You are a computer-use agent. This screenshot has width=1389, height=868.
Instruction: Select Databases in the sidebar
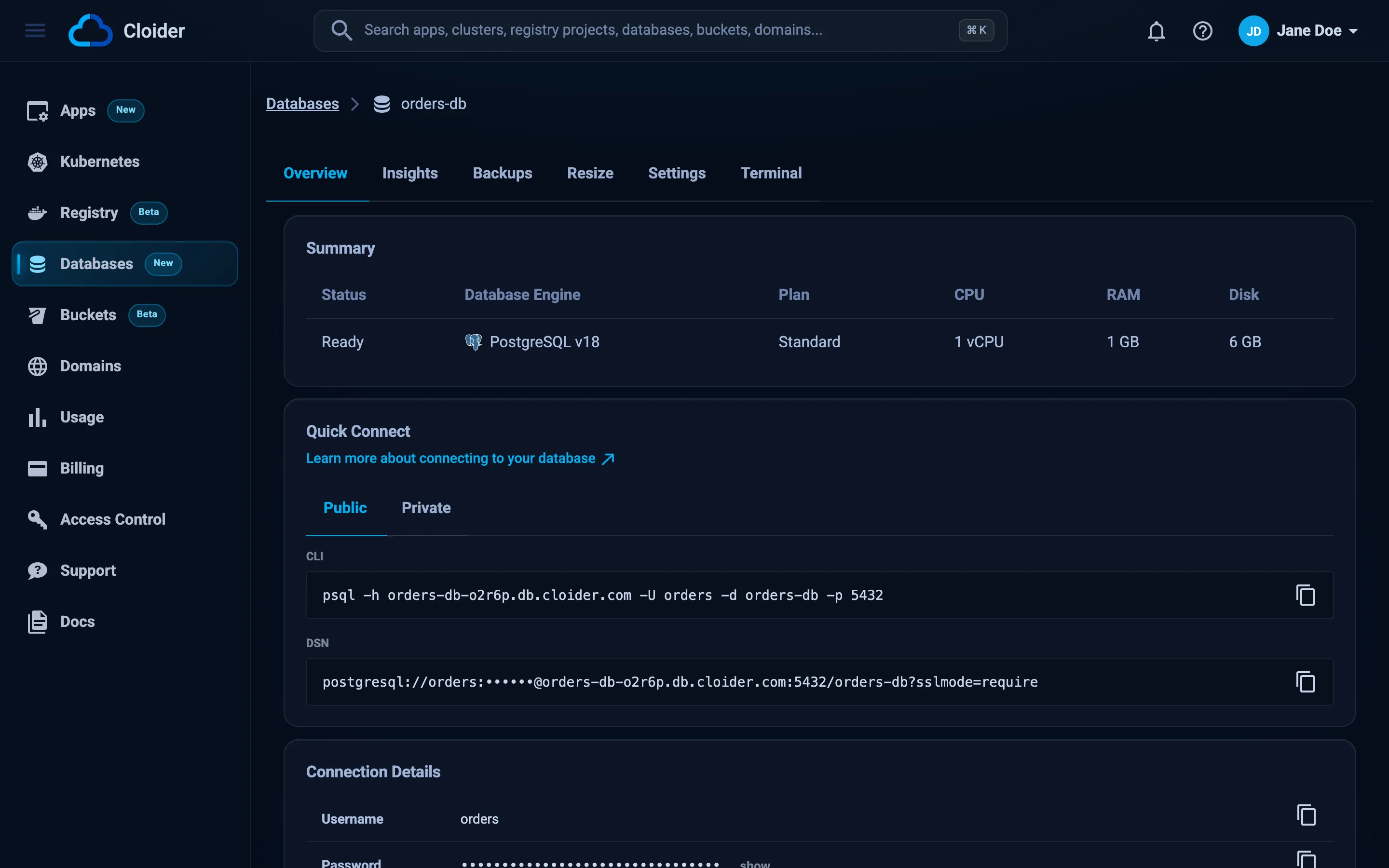(124, 263)
